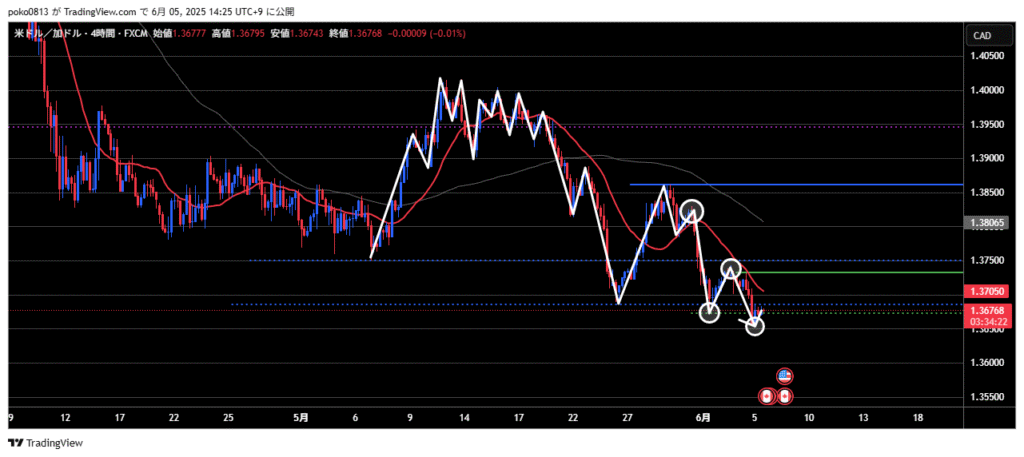Click the 6月 label on time axis
This screenshot has height=457, width=1024.
tap(704, 416)
